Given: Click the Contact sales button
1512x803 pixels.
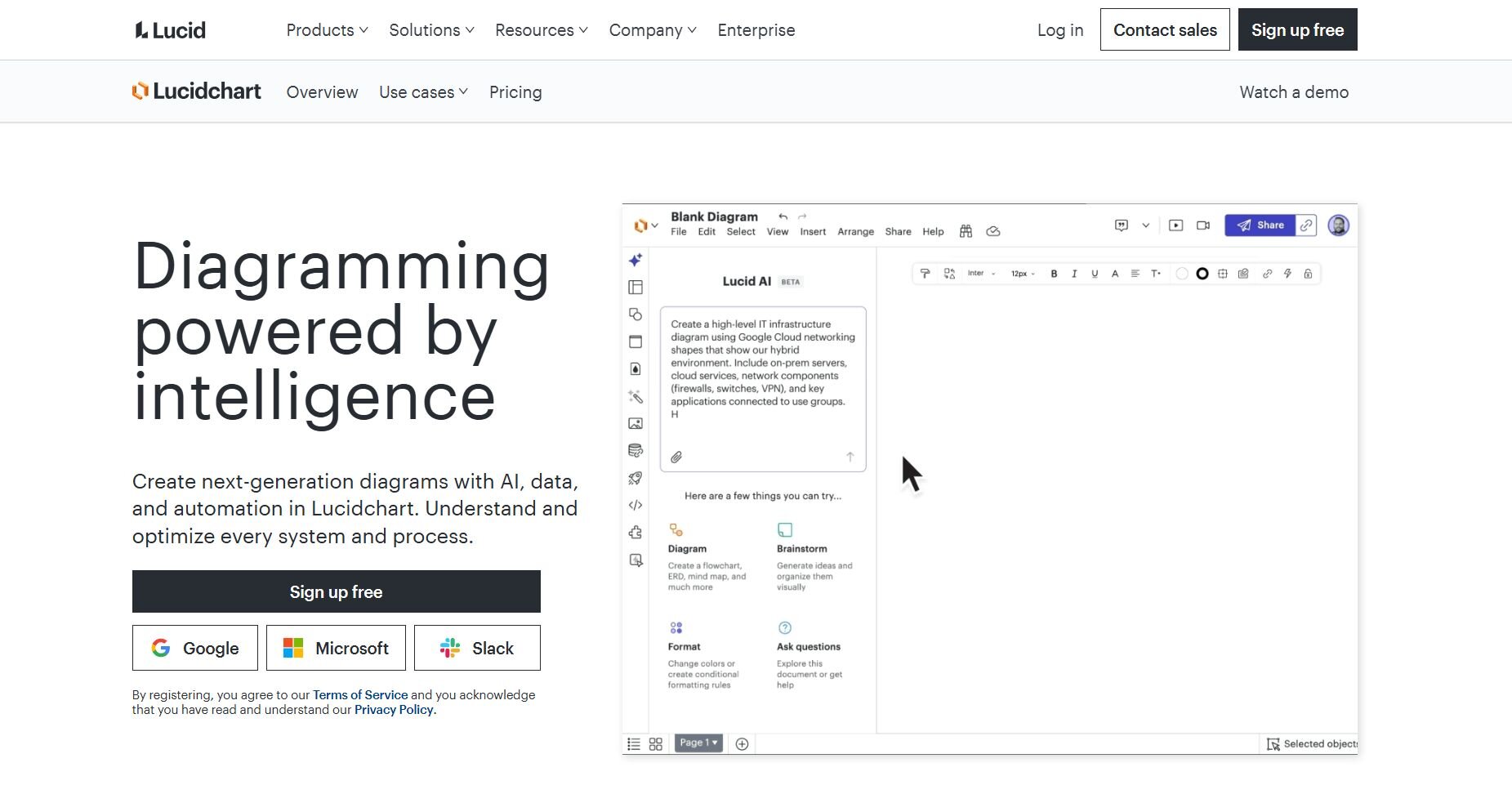Looking at the screenshot, I should pyautogui.click(x=1164, y=30).
